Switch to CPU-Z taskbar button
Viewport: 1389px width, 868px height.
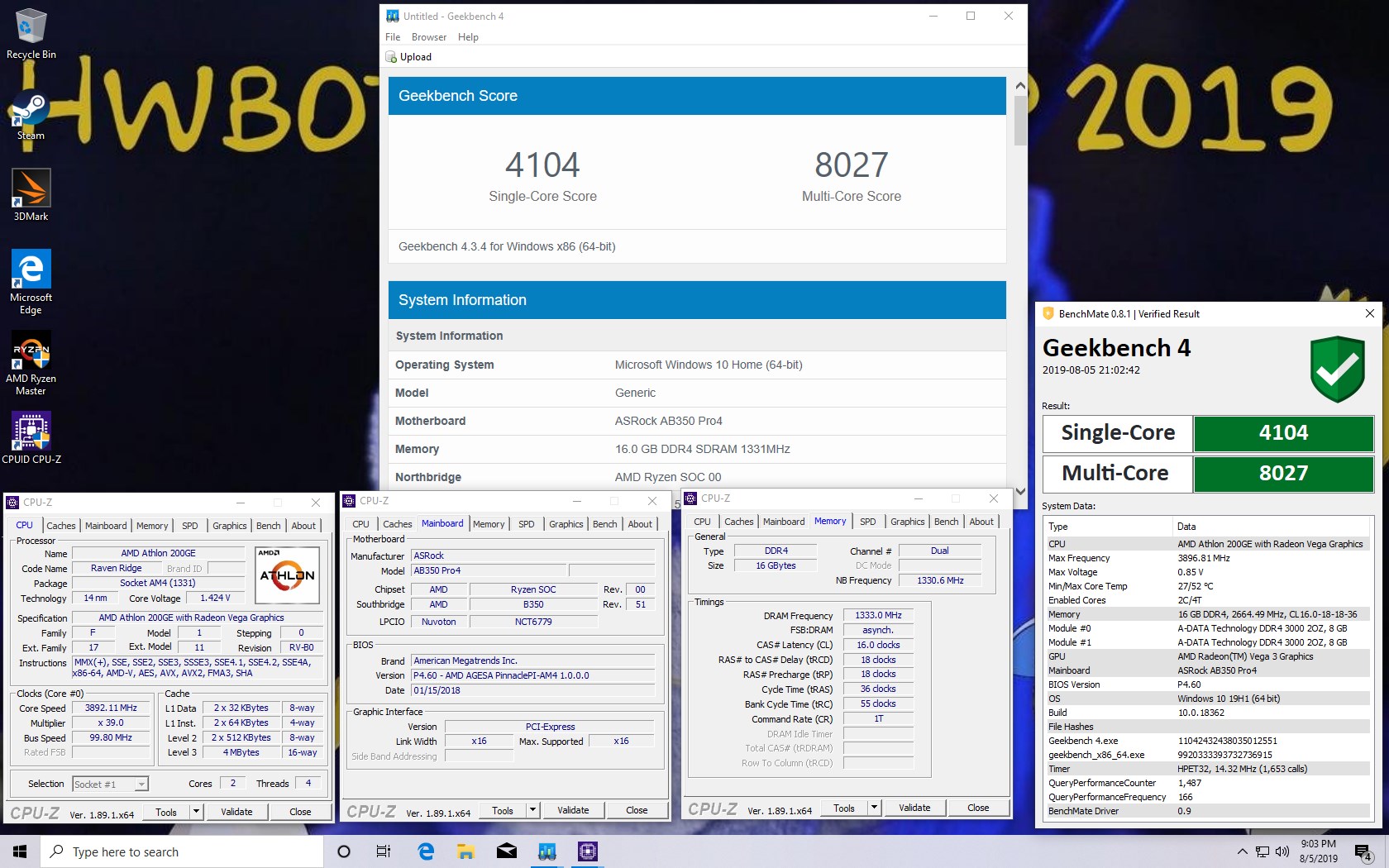coord(587,851)
